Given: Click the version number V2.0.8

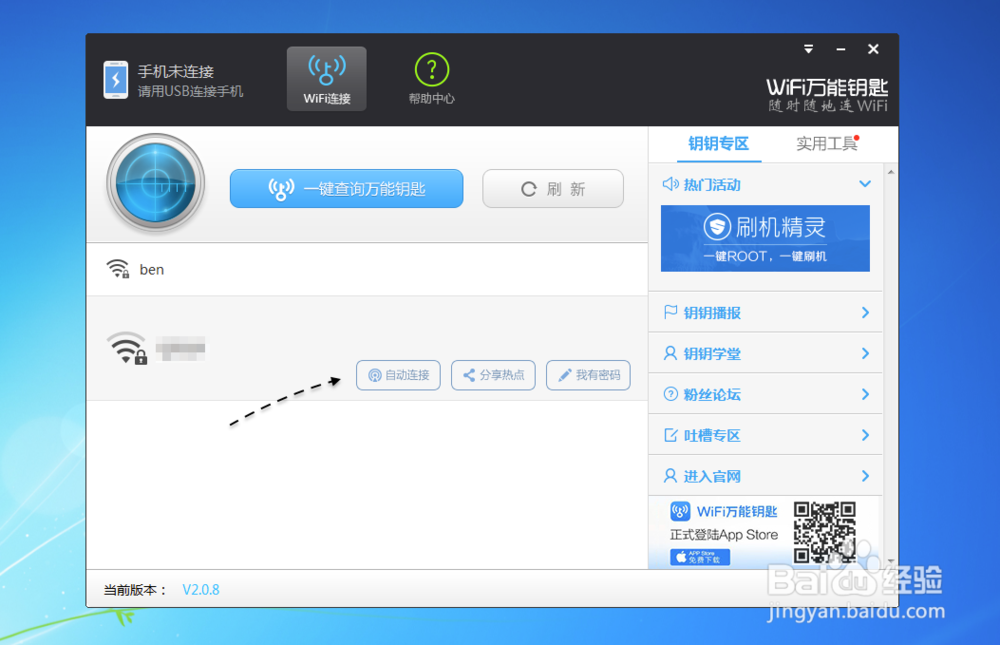Looking at the screenshot, I should (201, 589).
